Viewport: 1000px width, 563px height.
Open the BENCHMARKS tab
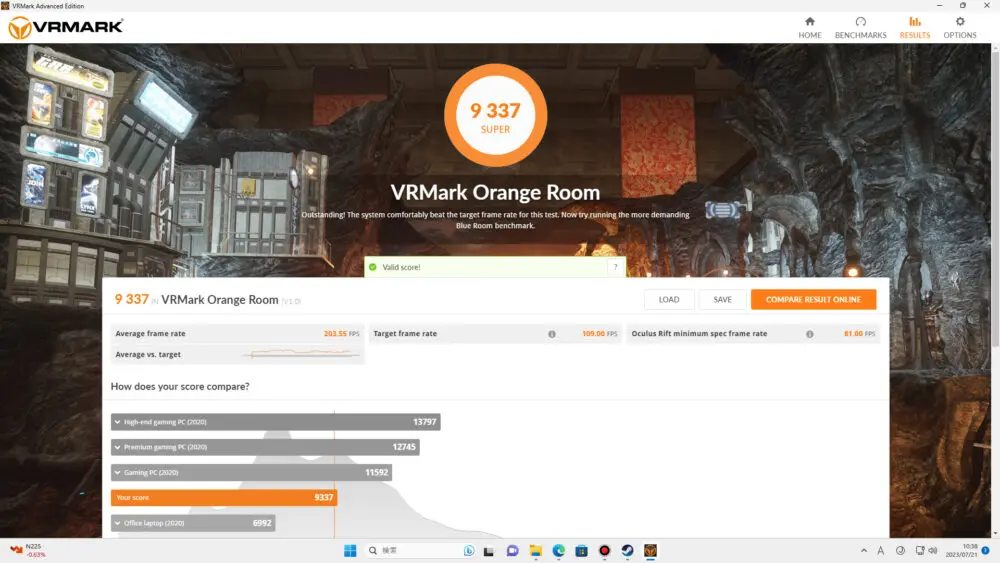tap(860, 27)
